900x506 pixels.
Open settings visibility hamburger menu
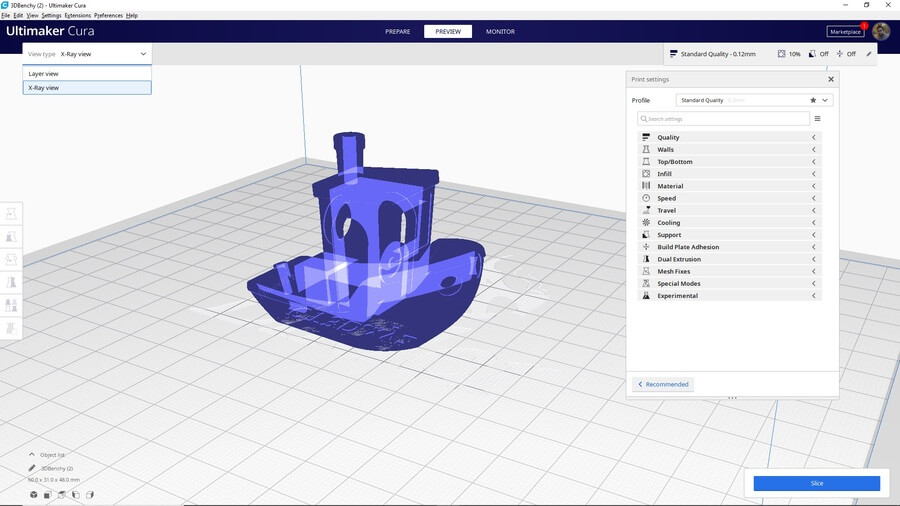817,119
